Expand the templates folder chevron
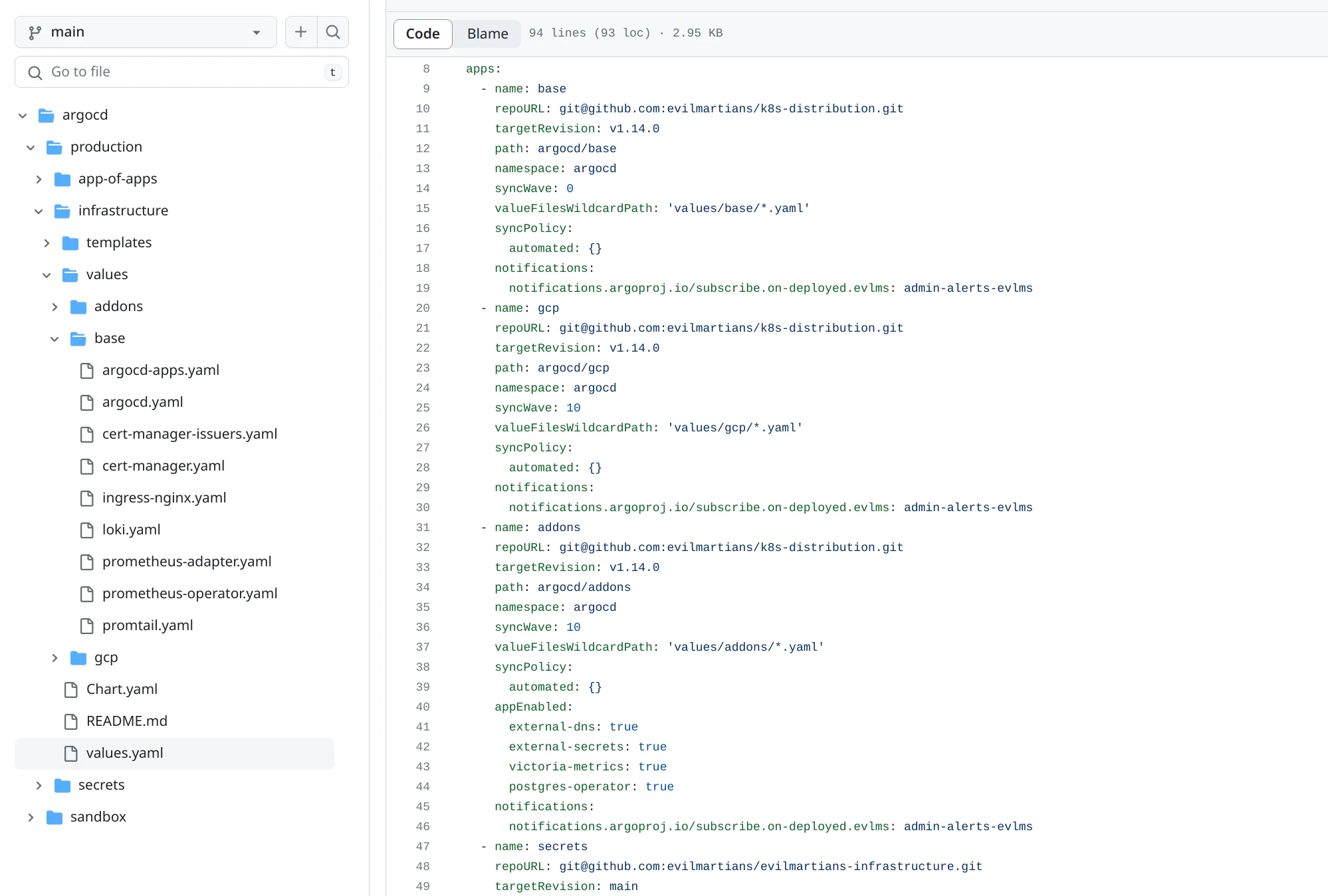Screen dimensions: 1328x896 47,243
